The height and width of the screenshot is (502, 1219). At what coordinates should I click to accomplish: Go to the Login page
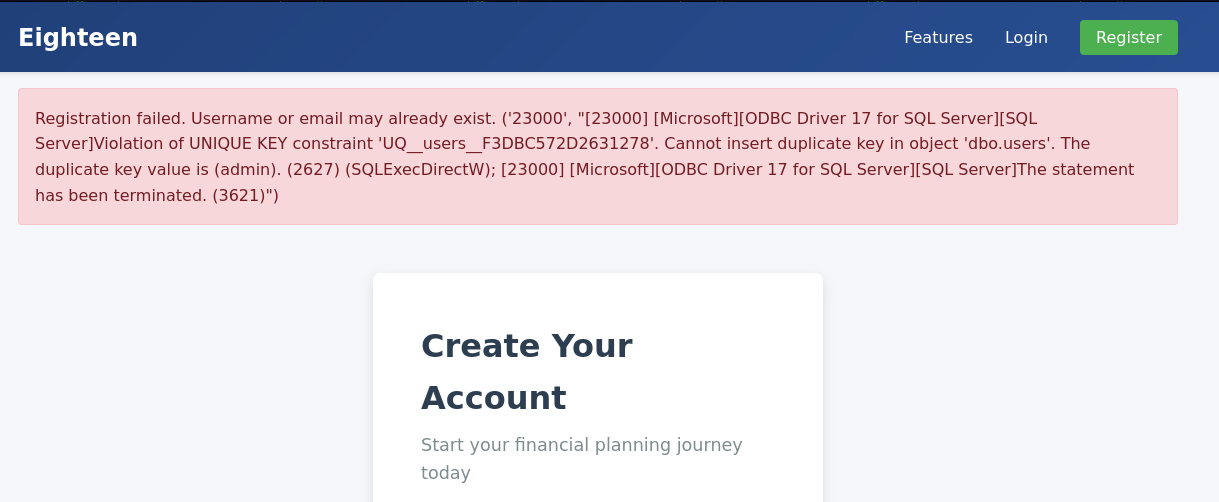click(x=1026, y=38)
